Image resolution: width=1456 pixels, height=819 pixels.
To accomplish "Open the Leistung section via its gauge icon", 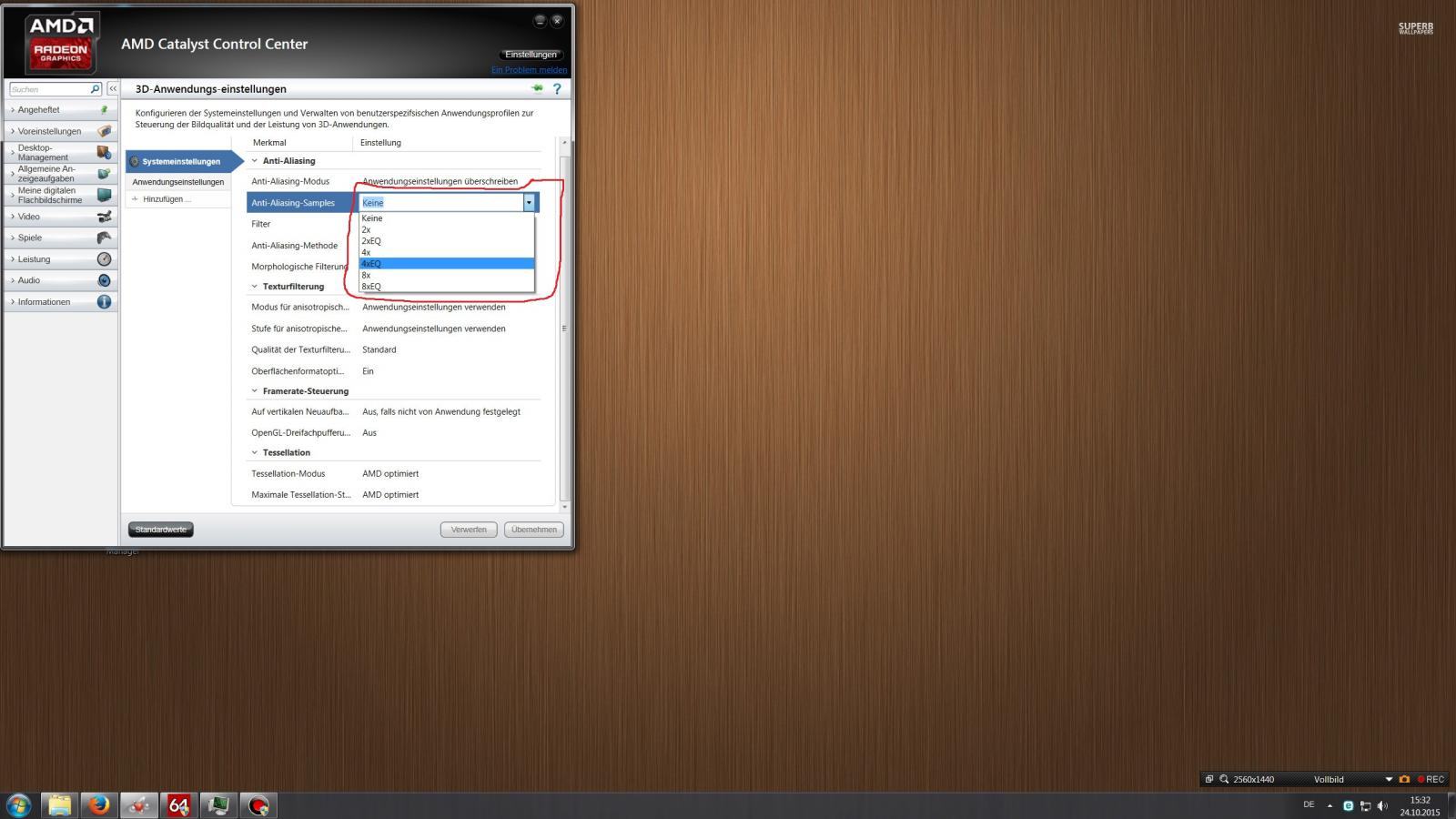I will (x=104, y=259).
